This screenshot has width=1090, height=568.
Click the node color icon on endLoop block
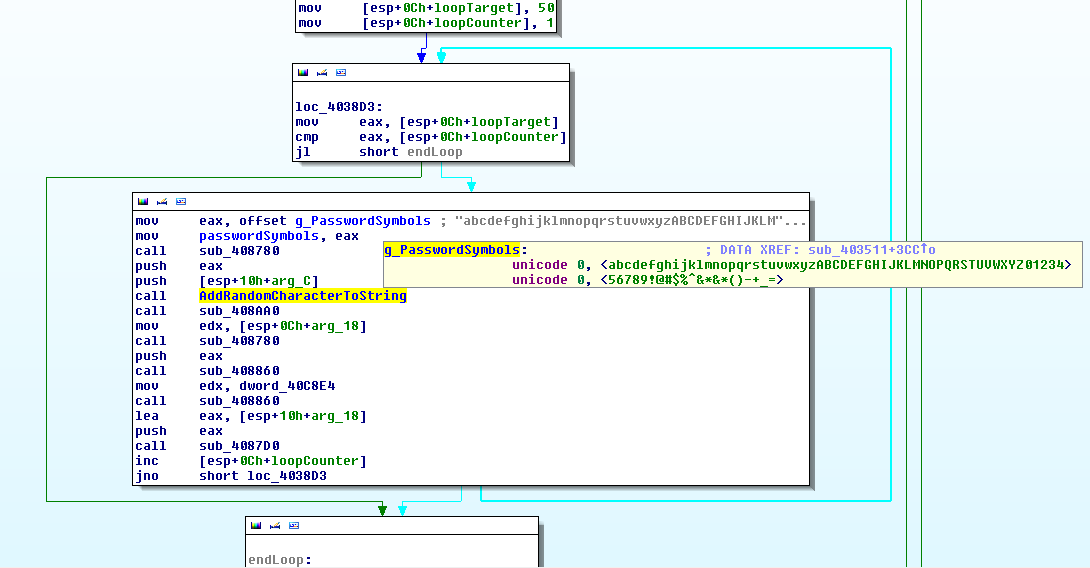pyautogui.click(x=256, y=526)
